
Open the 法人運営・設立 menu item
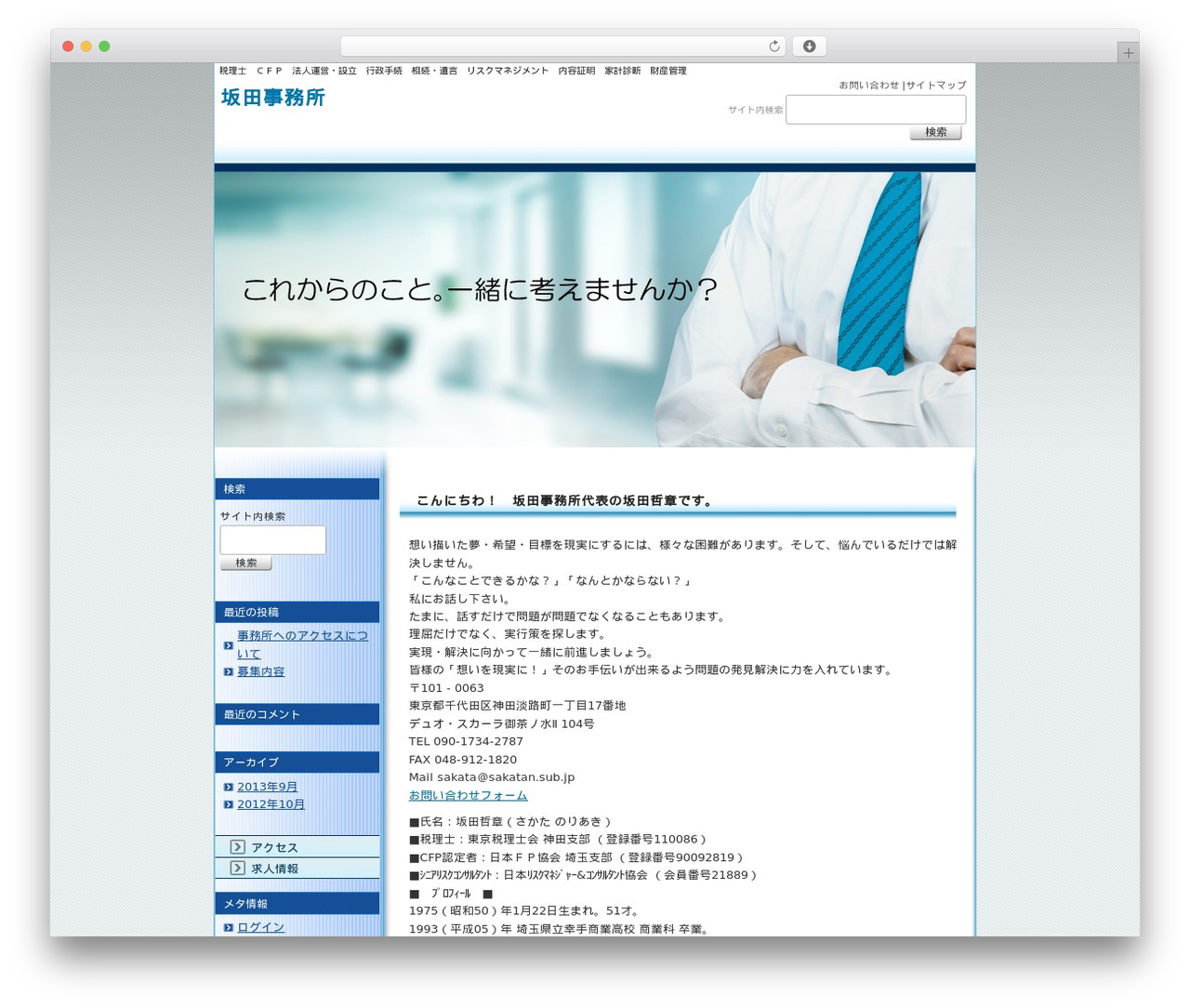(324, 71)
